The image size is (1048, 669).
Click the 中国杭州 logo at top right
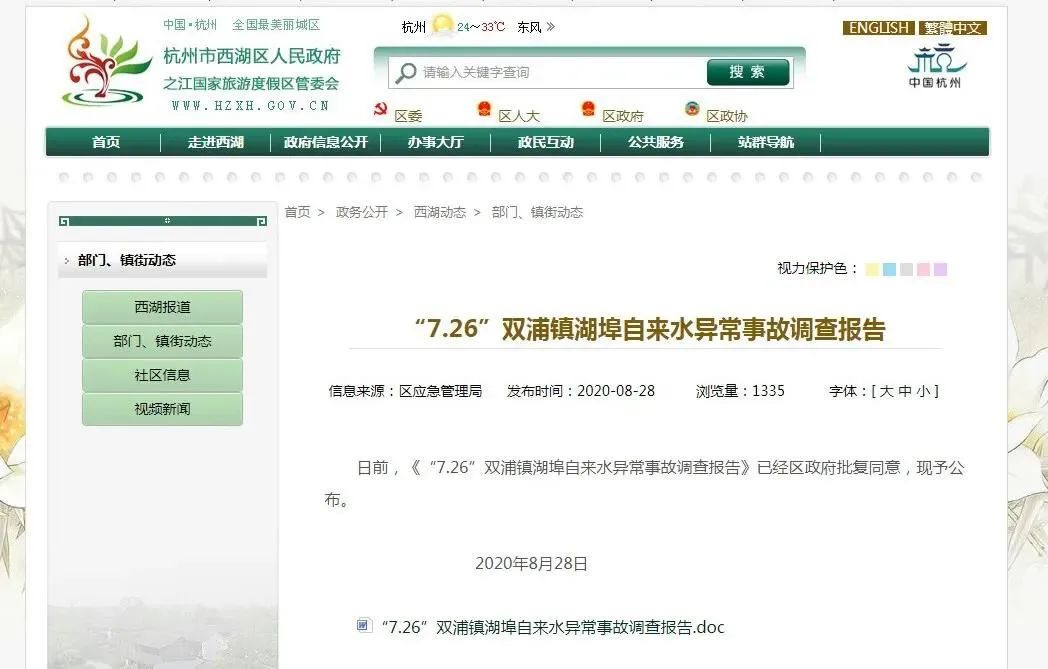tap(936, 67)
